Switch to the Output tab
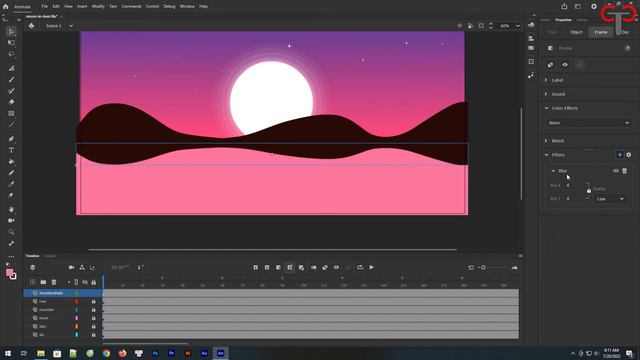The image size is (640, 360). [x=50, y=256]
